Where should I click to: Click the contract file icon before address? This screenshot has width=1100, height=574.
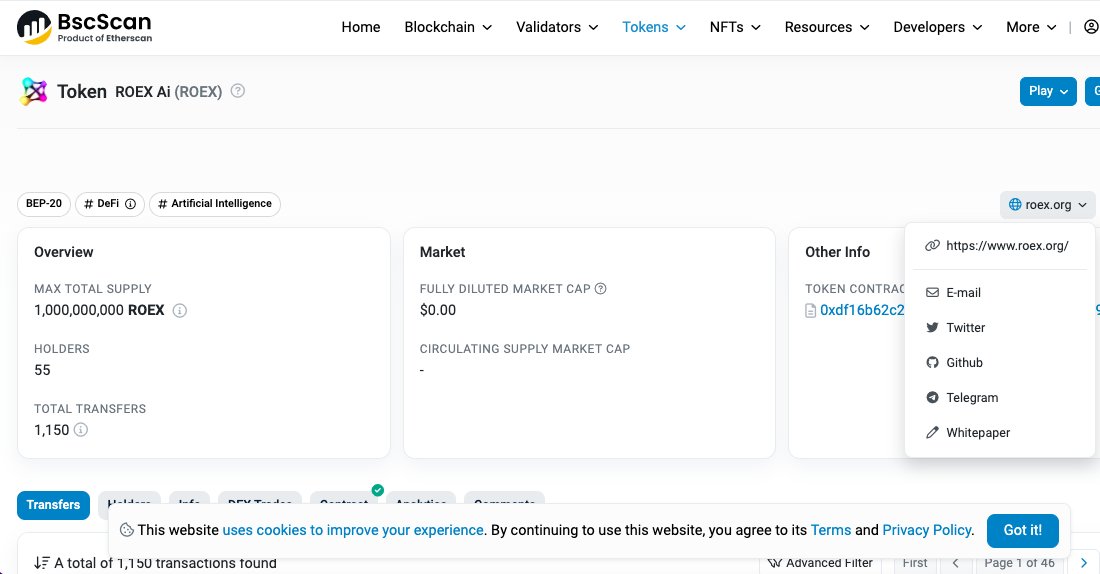point(810,310)
